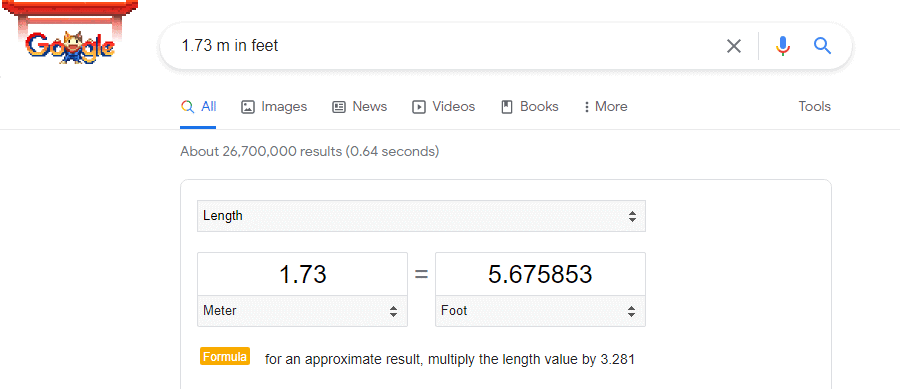Image resolution: width=900 pixels, height=389 pixels.
Task: Click the Books tab icon
Action: point(507,107)
